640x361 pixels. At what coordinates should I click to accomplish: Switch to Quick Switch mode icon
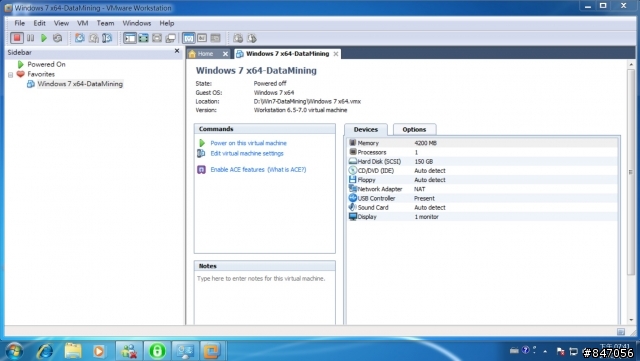tap(143, 38)
